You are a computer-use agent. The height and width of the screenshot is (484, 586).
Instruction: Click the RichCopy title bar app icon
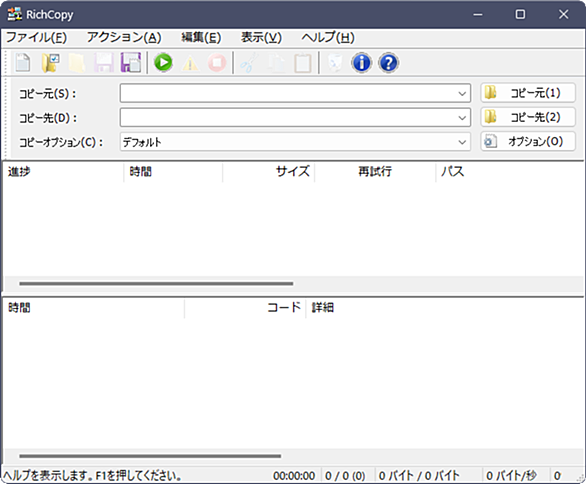tap(15, 14)
